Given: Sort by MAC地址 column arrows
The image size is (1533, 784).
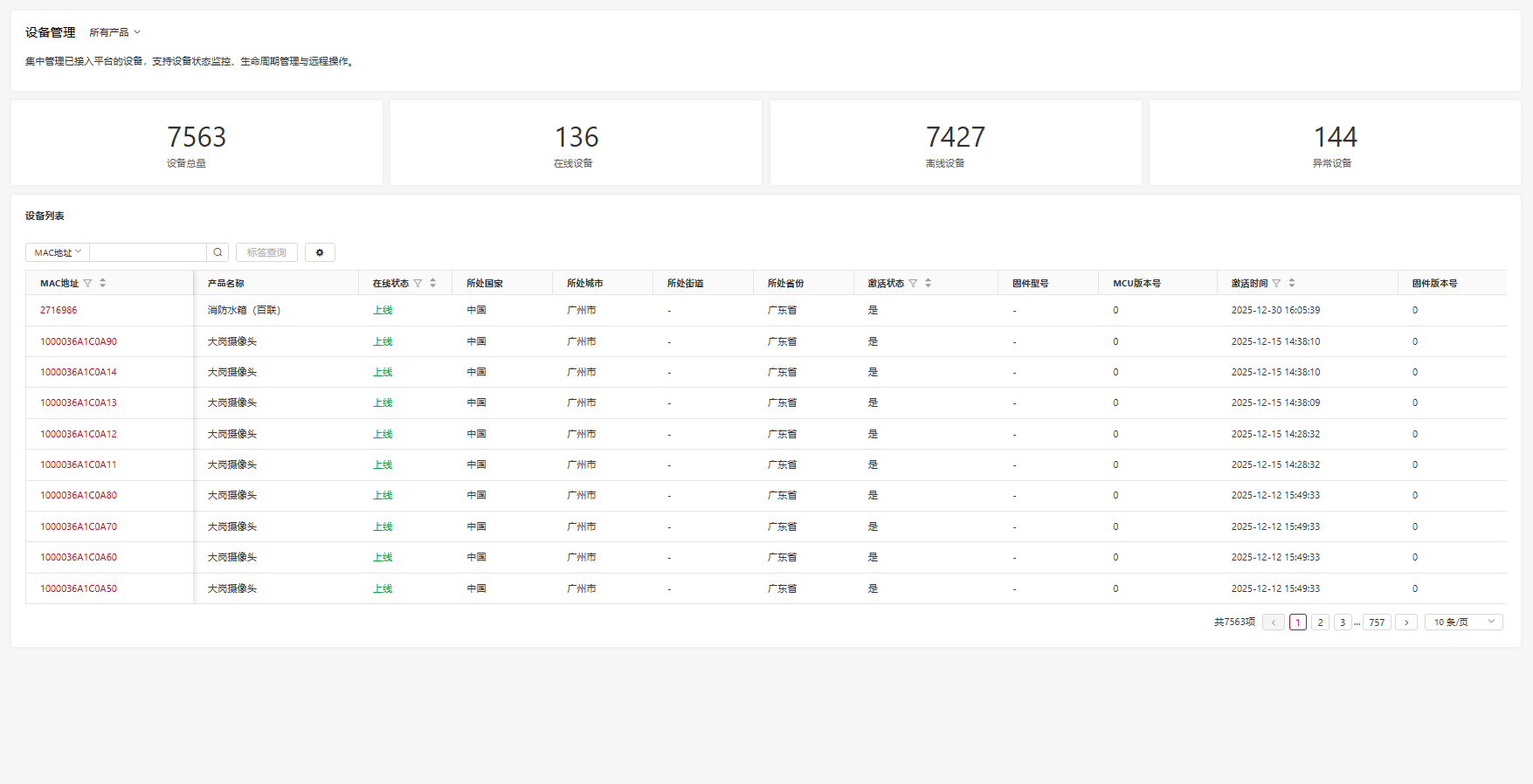Looking at the screenshot, I should coord(102,283).
